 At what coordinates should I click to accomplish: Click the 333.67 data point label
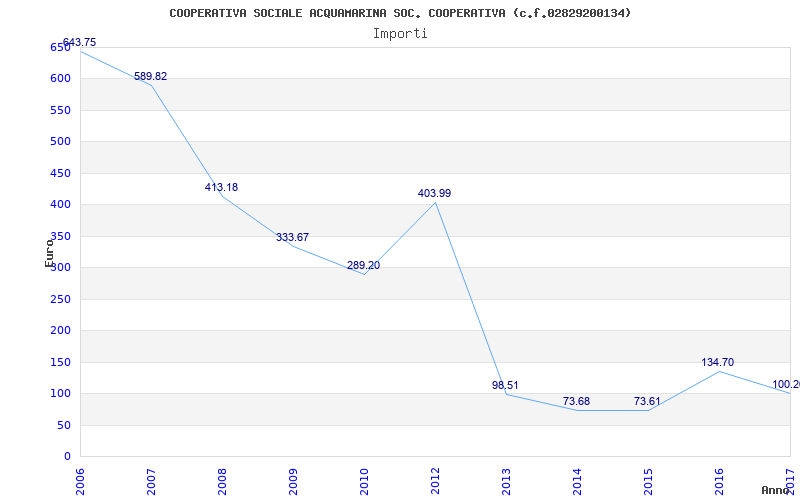292,237
